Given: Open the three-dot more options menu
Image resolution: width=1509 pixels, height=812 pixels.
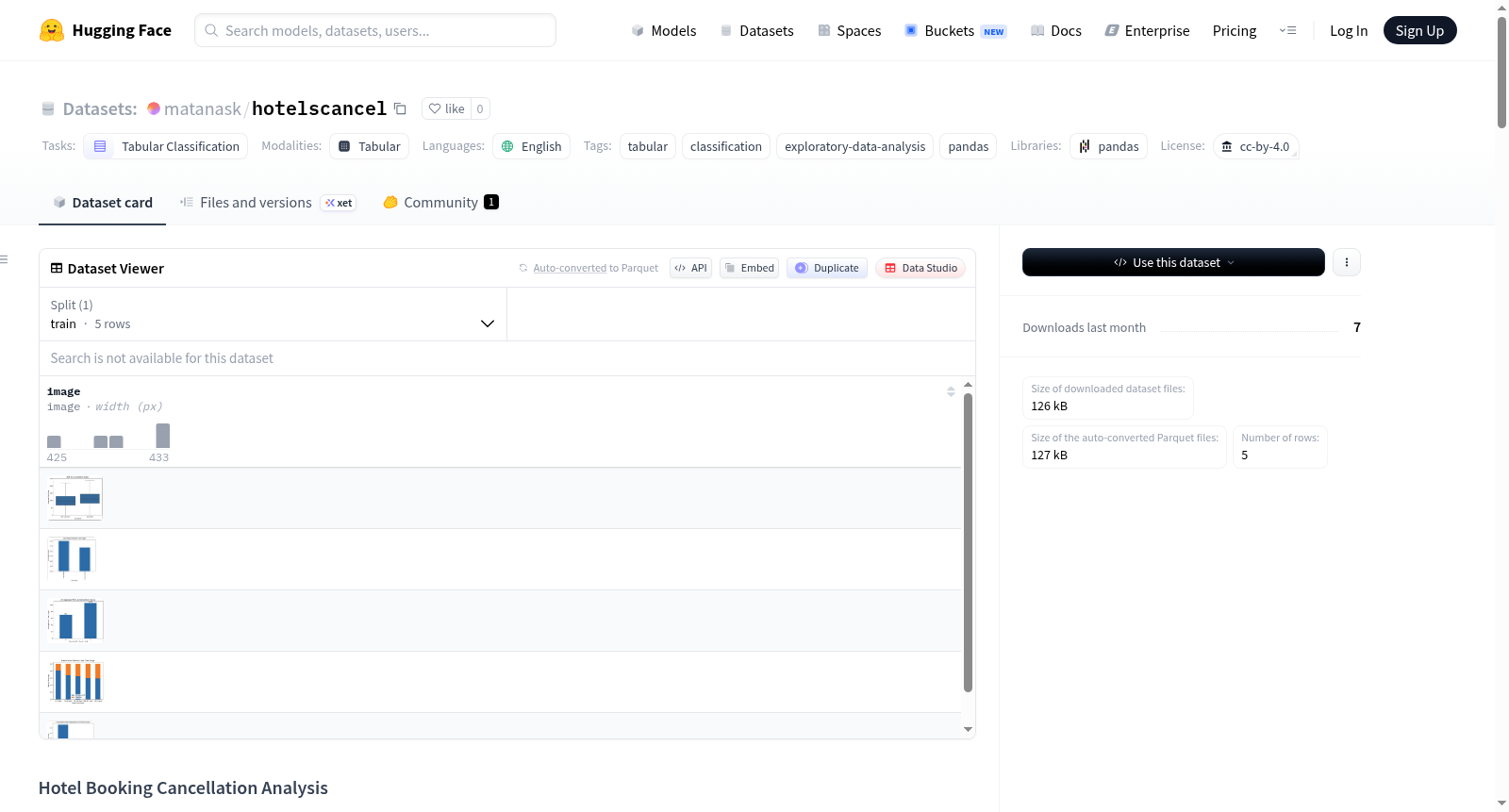Looking at the screenshot, I should (1347, 262).
